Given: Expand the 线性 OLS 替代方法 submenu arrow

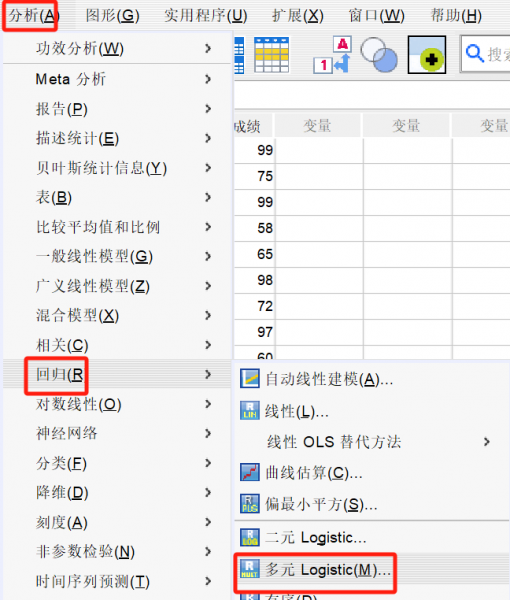Looking at the screenshot, I should 486,442.
